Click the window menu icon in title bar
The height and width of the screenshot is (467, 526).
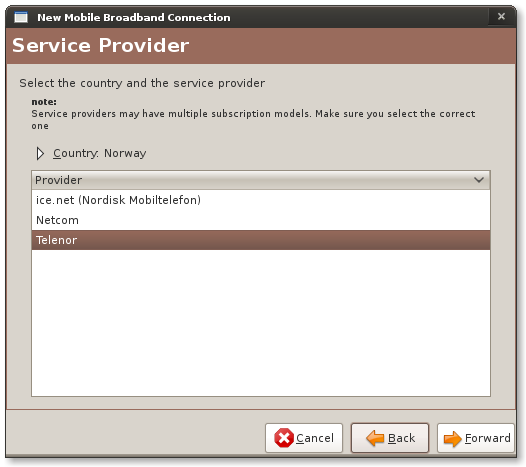coord(21,17)
